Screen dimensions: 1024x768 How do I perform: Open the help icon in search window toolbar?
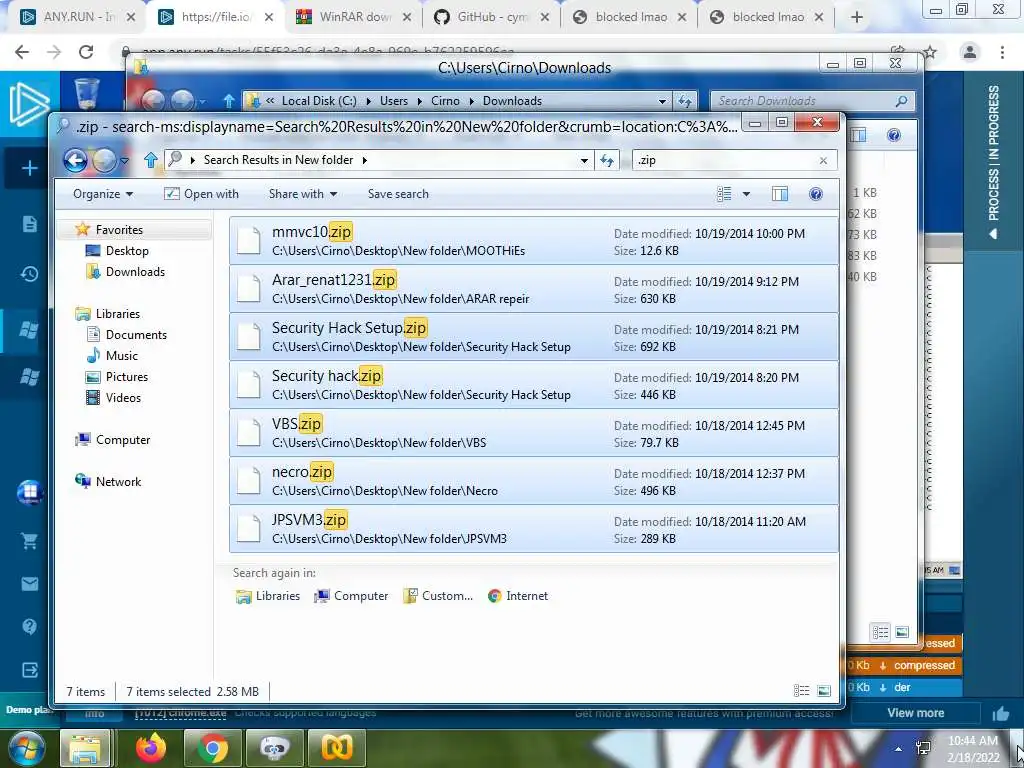pos(816,194)
